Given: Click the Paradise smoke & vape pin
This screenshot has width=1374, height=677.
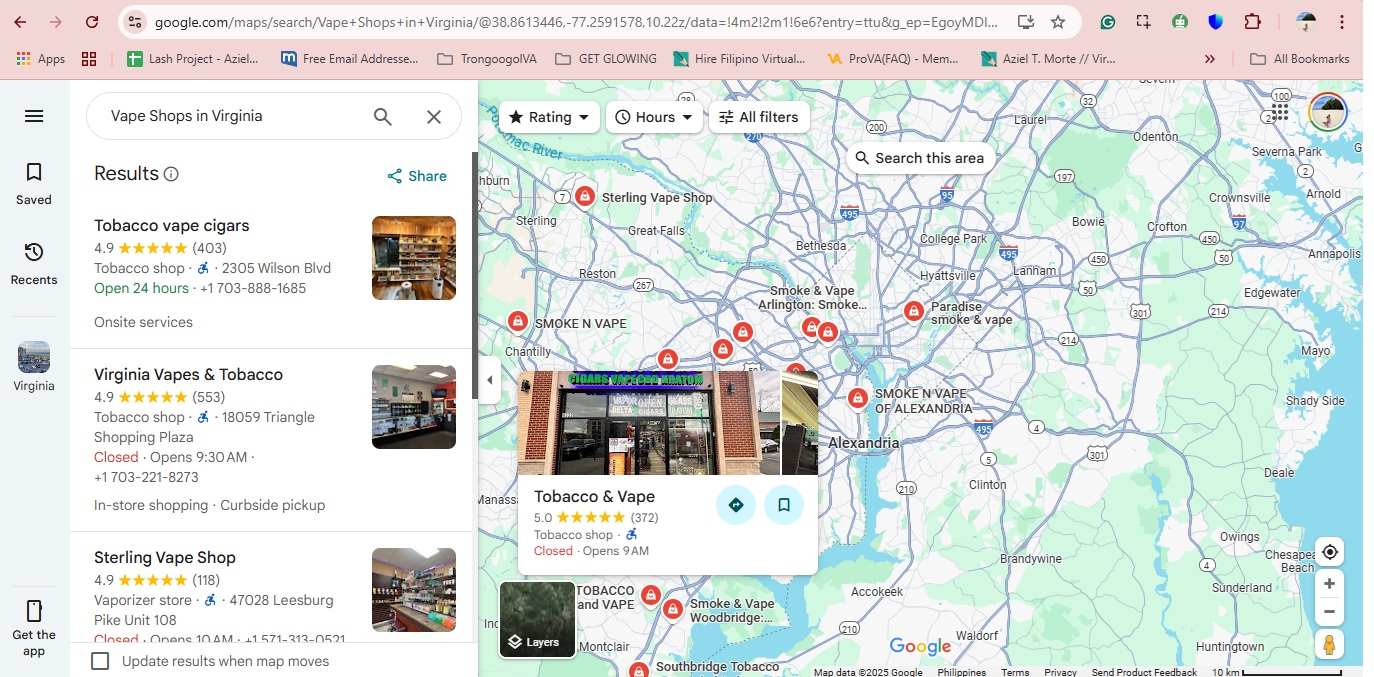Looking at the screenshot, I should (x=913, y=312).
